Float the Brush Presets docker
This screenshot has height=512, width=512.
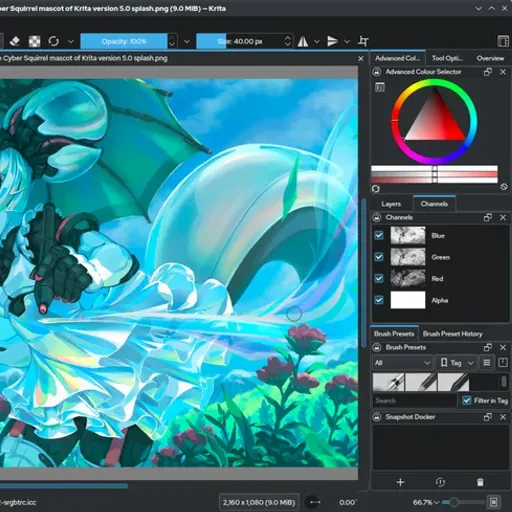point(488,347)
